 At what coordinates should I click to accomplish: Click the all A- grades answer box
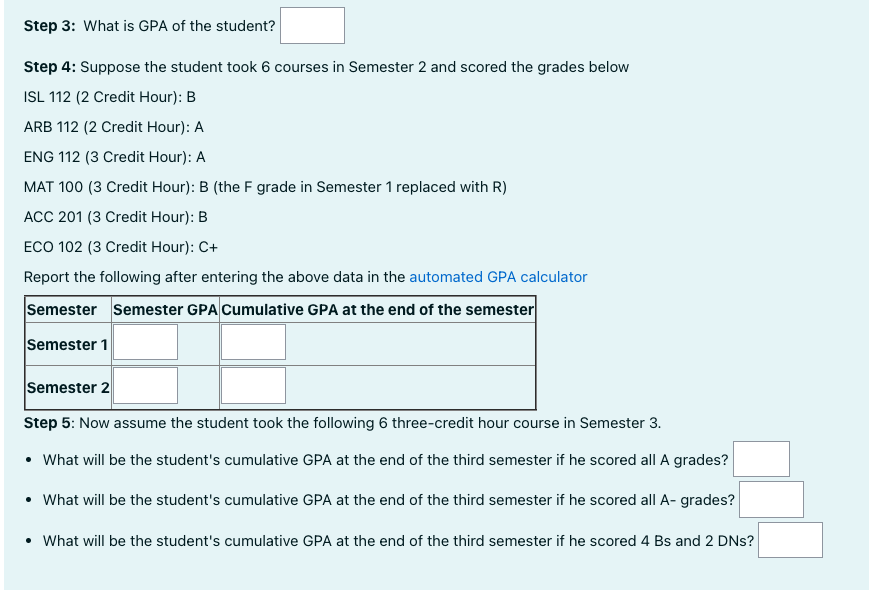tap(771, 499)
